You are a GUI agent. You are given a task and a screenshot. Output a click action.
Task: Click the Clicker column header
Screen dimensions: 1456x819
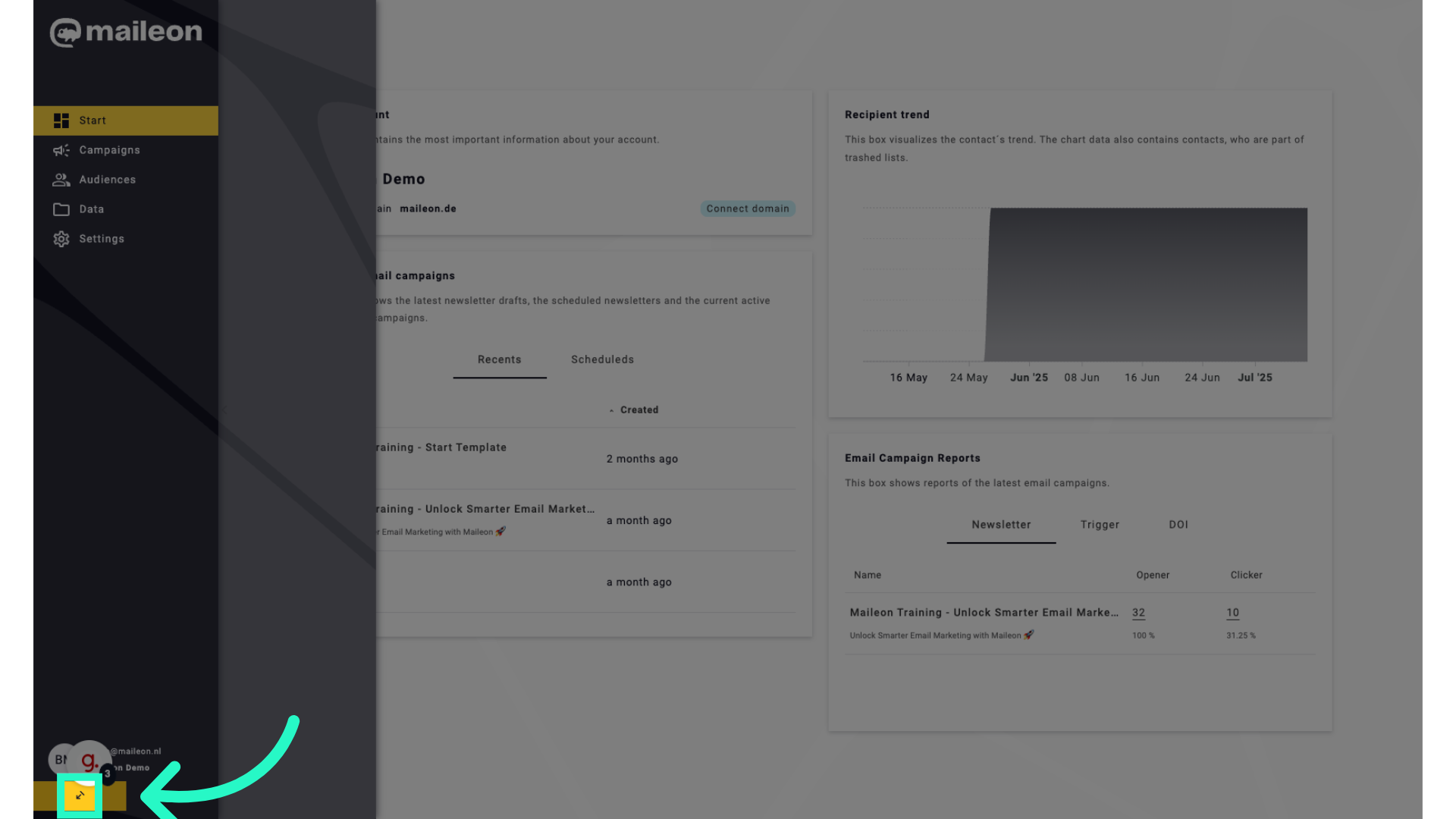(x=1246, y=576)
